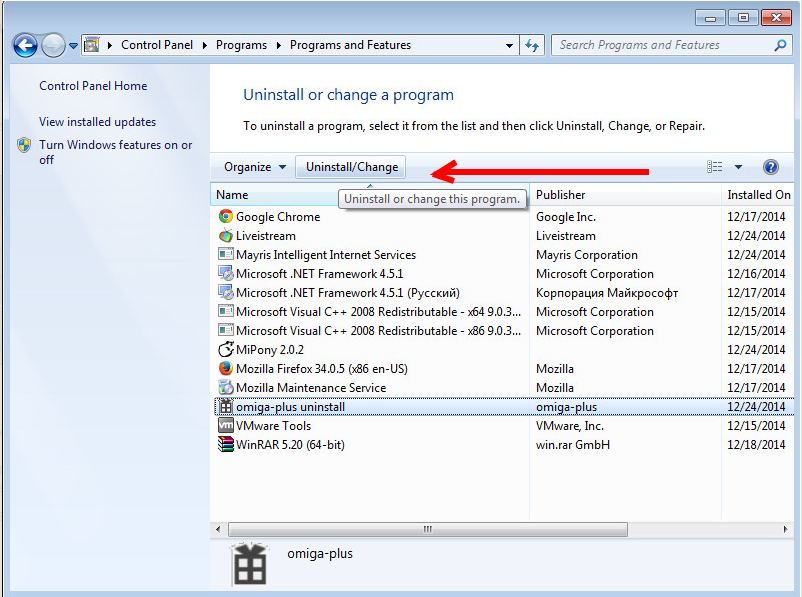Click the MiPony 2.0.2 icon

(x=226, y=350)
